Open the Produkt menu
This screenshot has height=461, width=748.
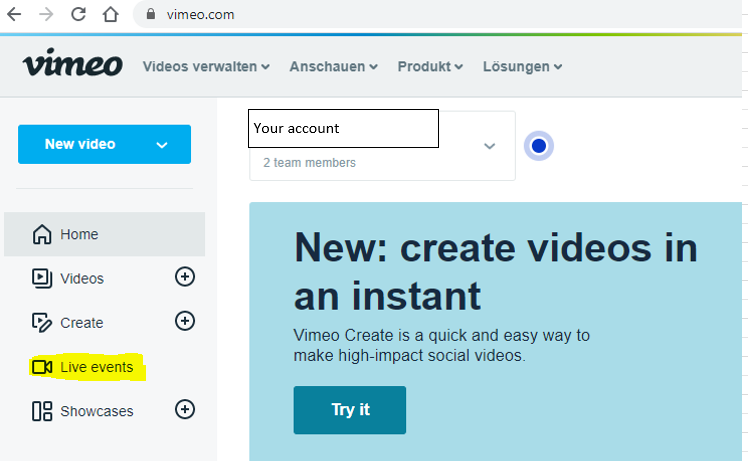(x=430, y=67)
